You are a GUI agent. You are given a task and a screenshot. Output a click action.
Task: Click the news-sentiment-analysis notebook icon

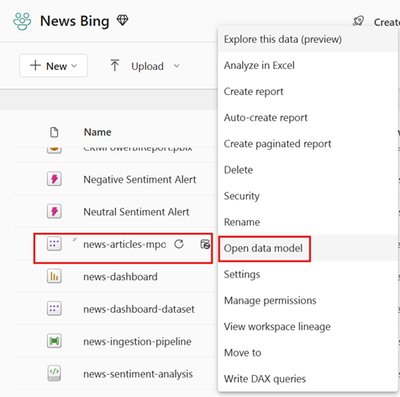[54, 373]
